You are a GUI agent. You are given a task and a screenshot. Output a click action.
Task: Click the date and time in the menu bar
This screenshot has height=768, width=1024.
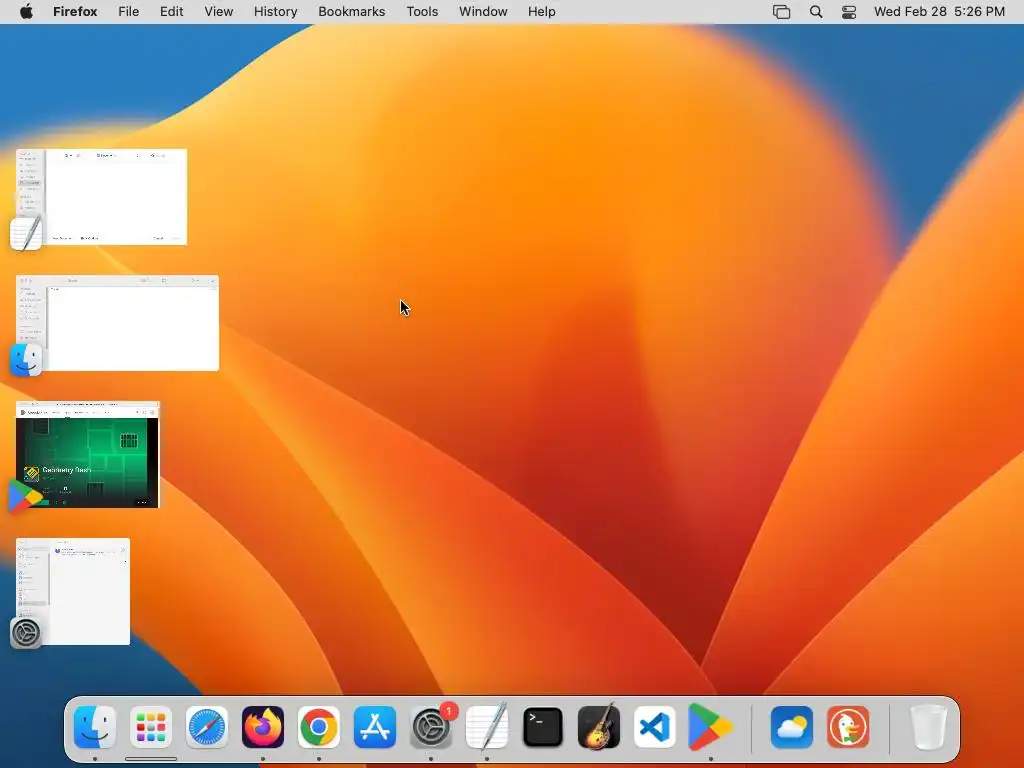[x=939, y=12]
